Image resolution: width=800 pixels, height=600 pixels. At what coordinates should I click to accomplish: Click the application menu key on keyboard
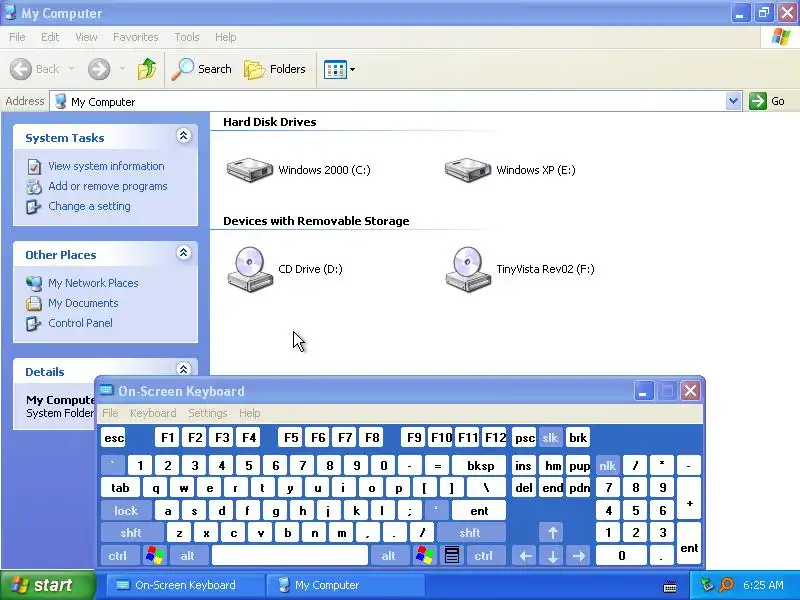452,556
